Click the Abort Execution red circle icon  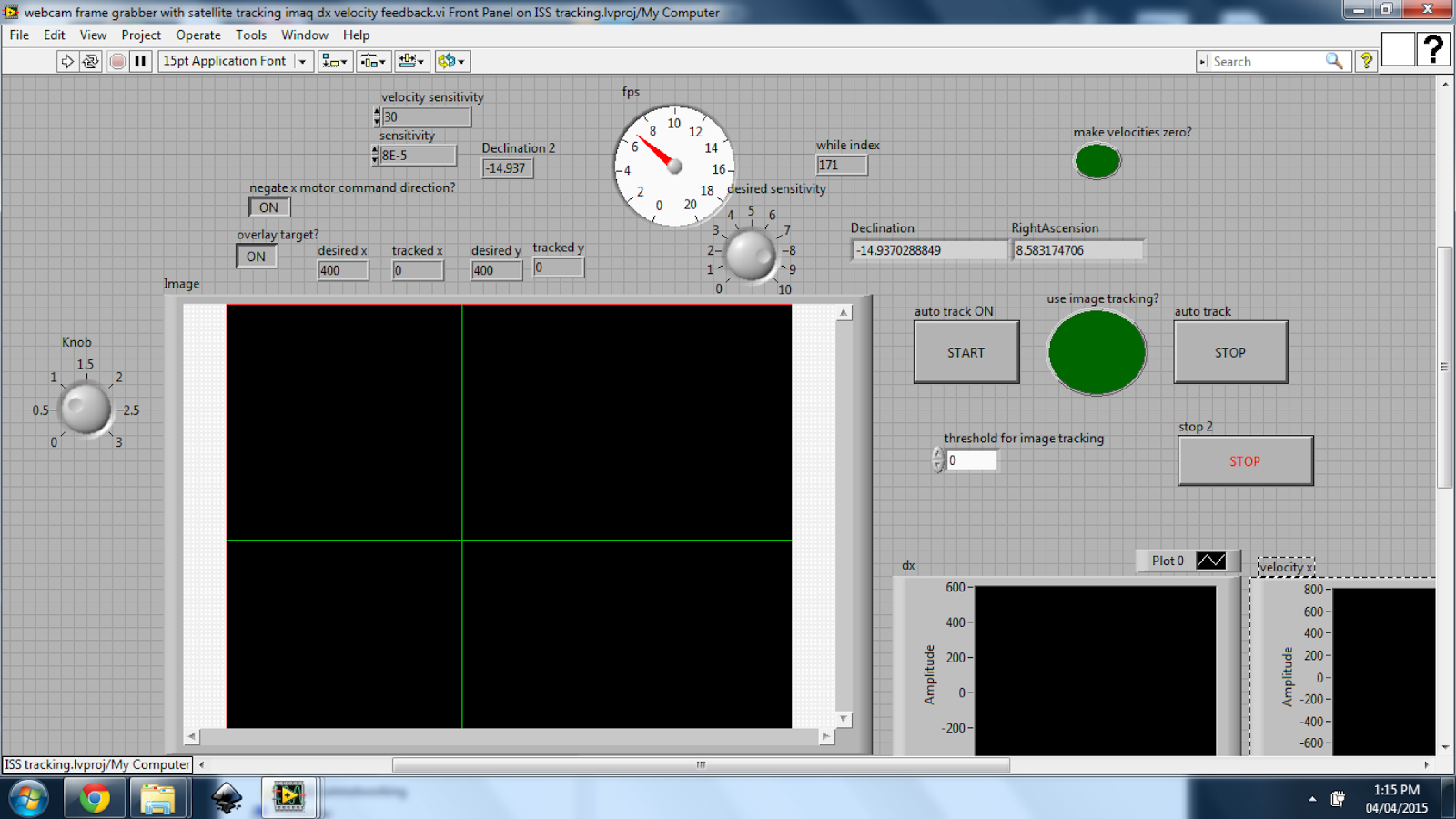click(x=117, y=61)
